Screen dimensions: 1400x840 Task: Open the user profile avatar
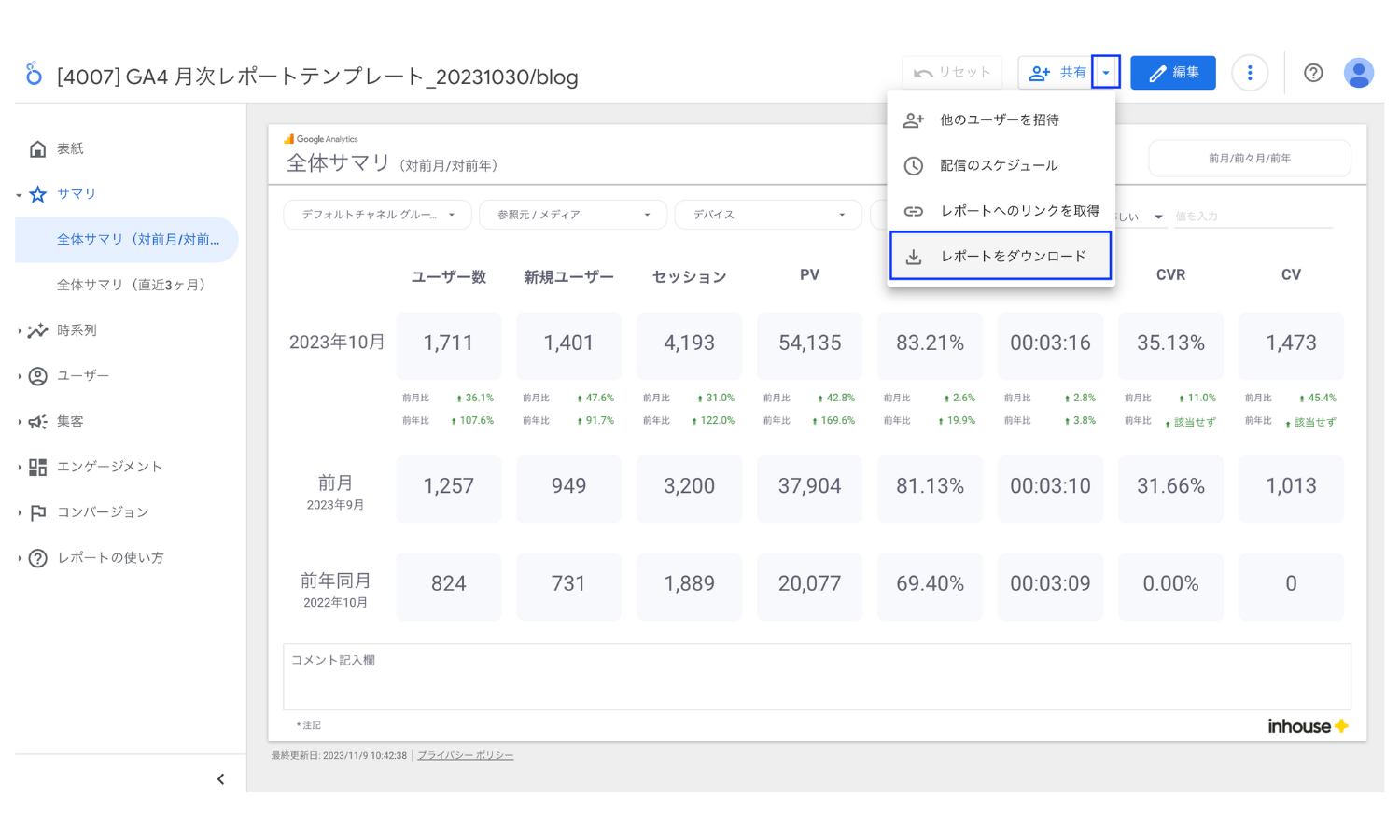(1359, 72)
